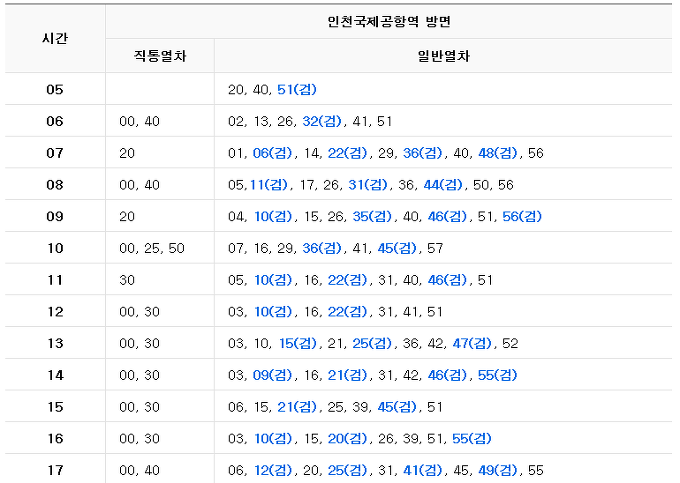Click the 시간 column header
Image resolution: width=680 pixels, height=483 pixels.
pyautogui.click(x=55, y=39)
